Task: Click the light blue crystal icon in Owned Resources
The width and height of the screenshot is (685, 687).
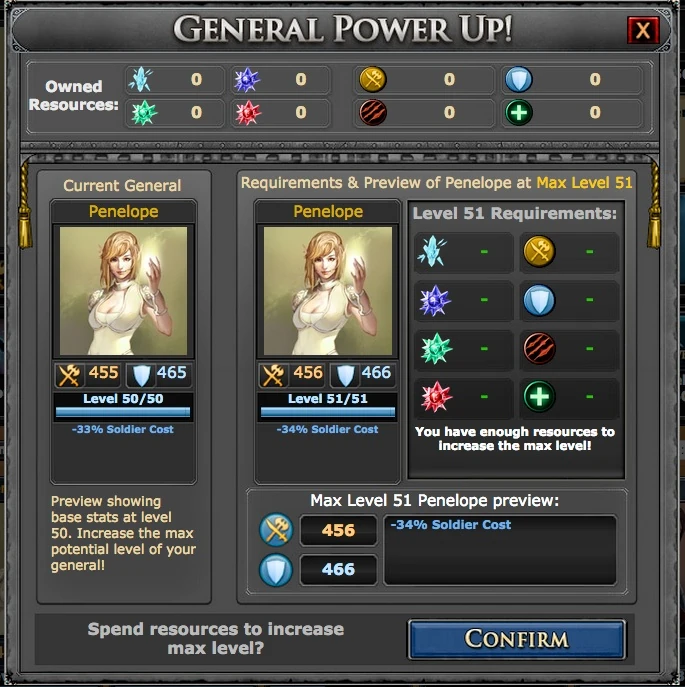Action: coord(141,79)
